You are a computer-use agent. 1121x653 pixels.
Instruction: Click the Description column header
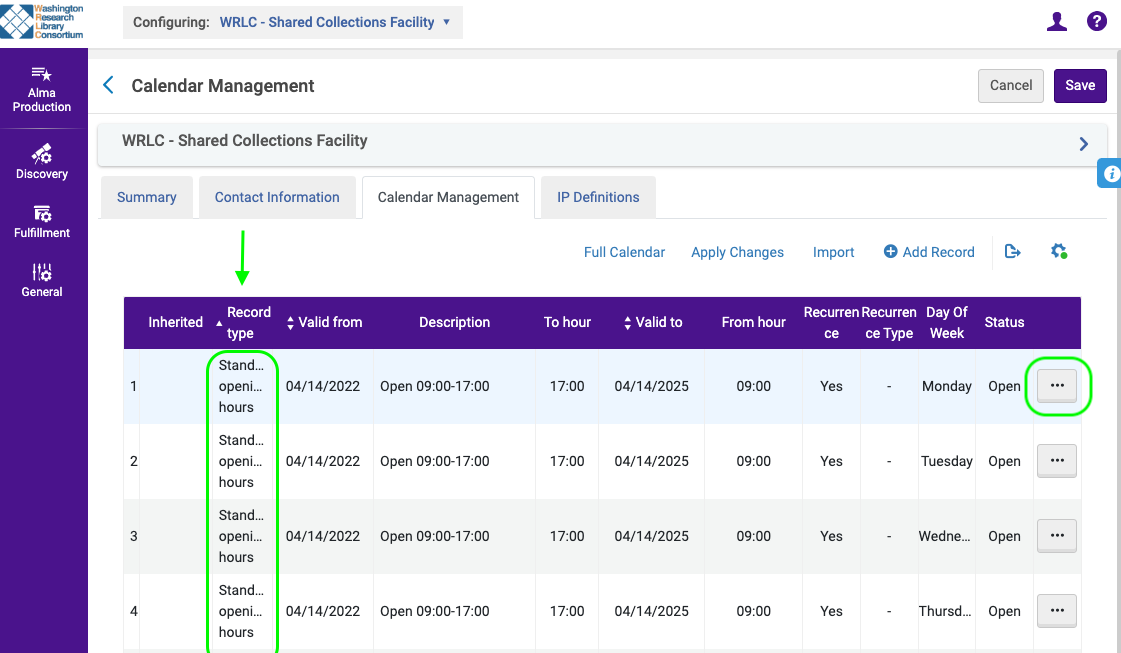[455, 323]
